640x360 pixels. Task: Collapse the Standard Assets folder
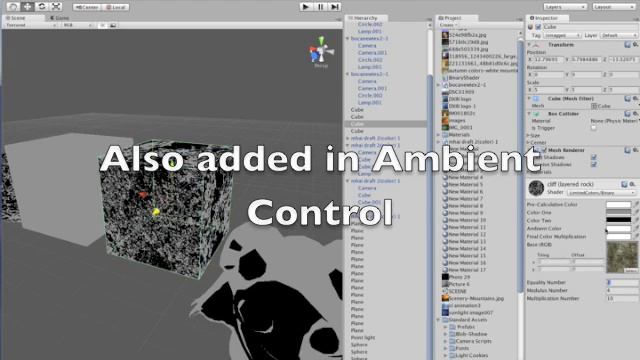[439, 320]
